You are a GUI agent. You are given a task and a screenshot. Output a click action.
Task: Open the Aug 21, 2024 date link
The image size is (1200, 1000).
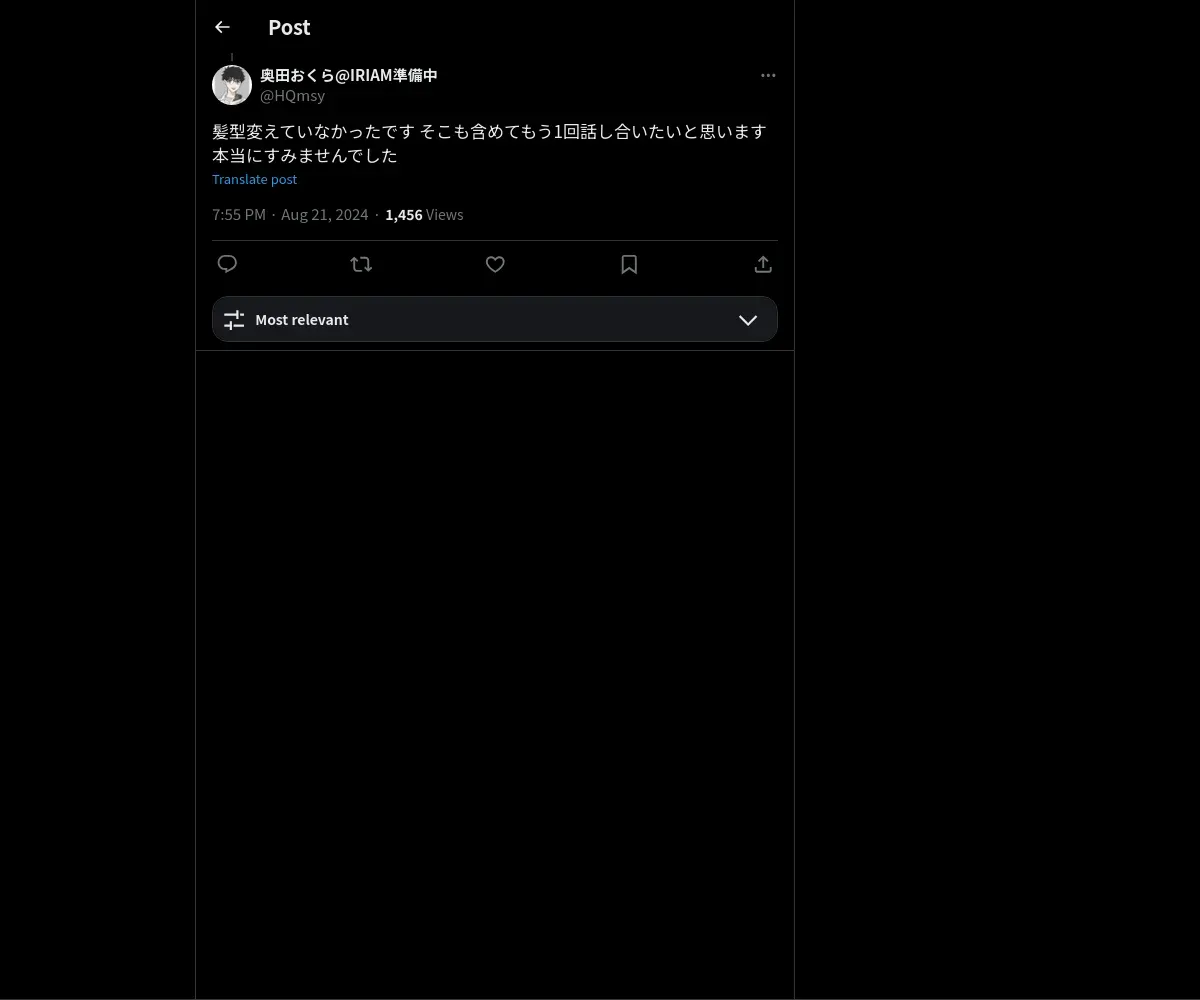point(325,214)
